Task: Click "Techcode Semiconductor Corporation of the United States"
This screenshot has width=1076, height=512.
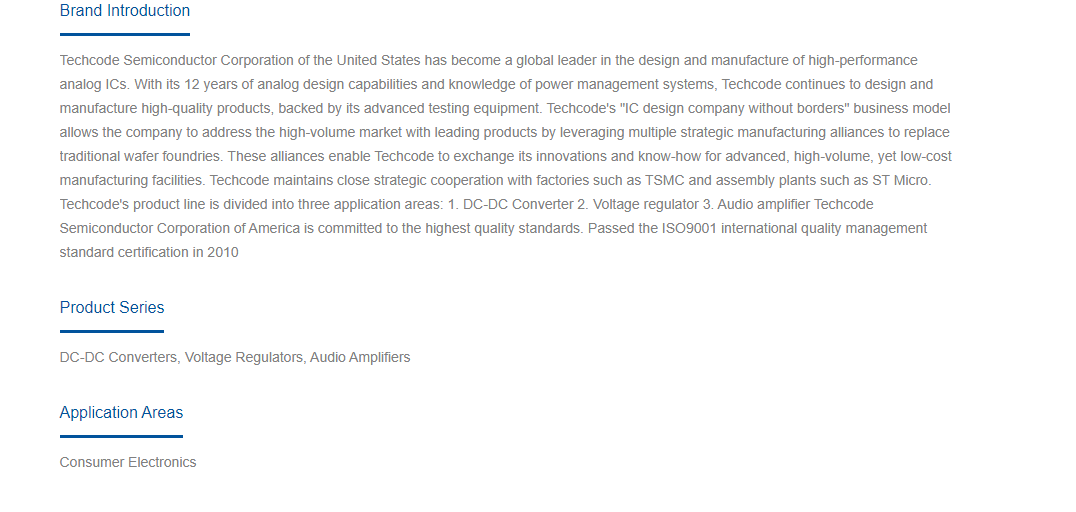Action: coord(240,60)
